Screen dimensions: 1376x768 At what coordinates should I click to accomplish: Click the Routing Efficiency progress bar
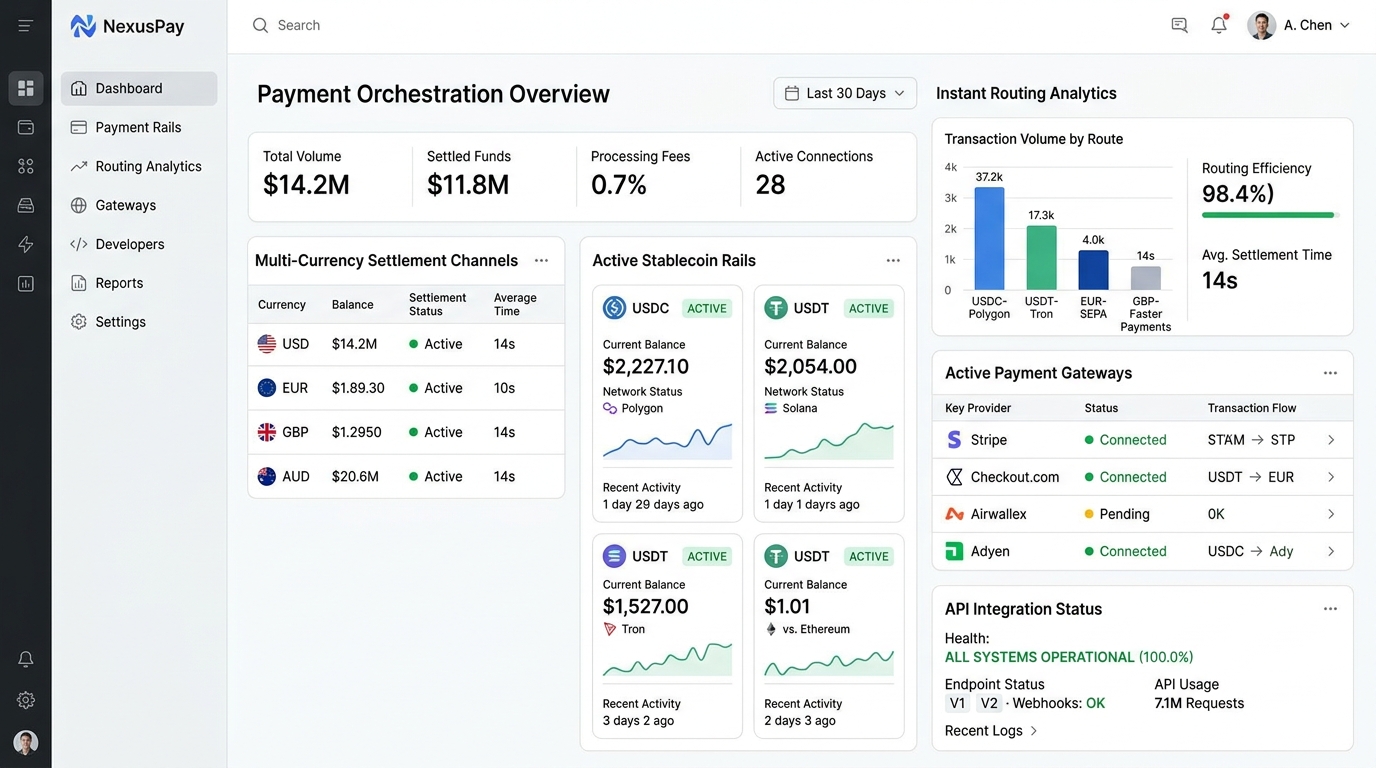click(1270, 215)
